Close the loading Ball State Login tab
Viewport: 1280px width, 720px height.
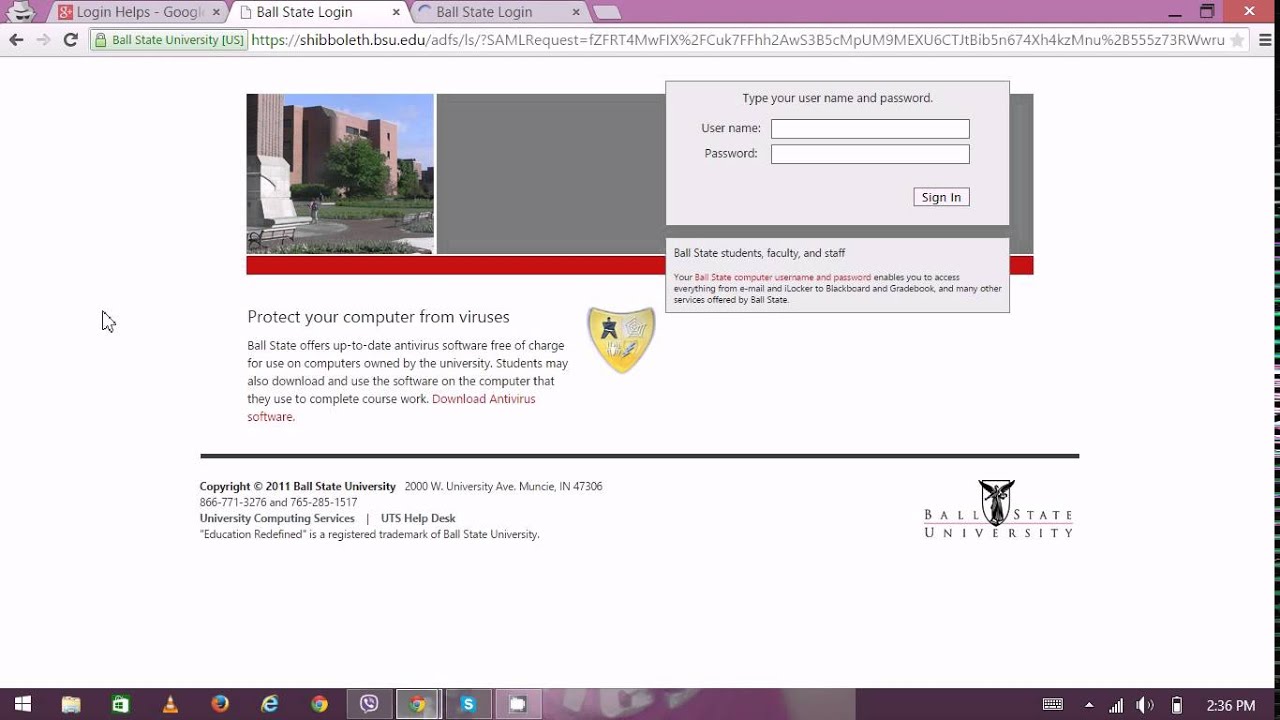[x=575, y=12]
